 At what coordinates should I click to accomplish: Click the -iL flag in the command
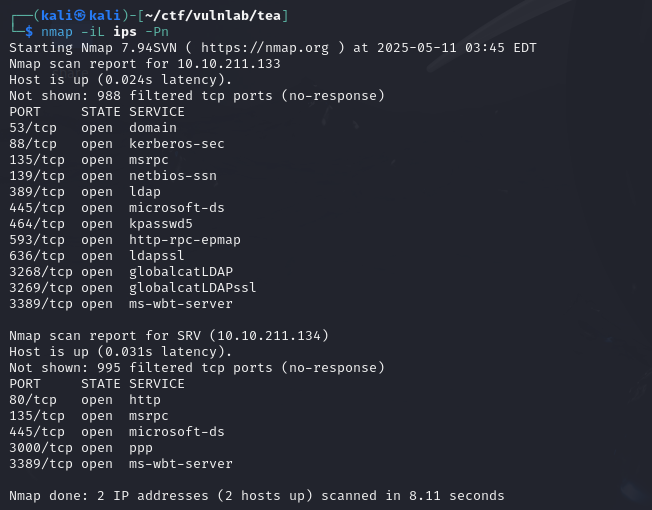[93, 32]
